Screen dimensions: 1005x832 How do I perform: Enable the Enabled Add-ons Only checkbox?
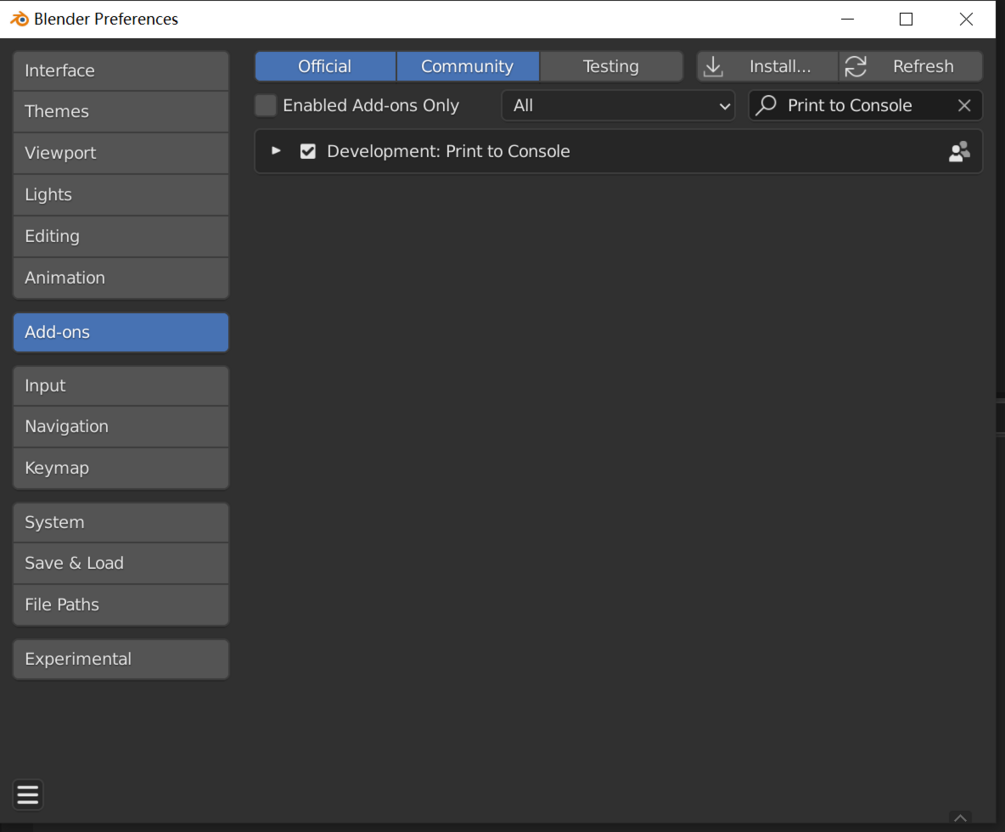tap(265, 105)
